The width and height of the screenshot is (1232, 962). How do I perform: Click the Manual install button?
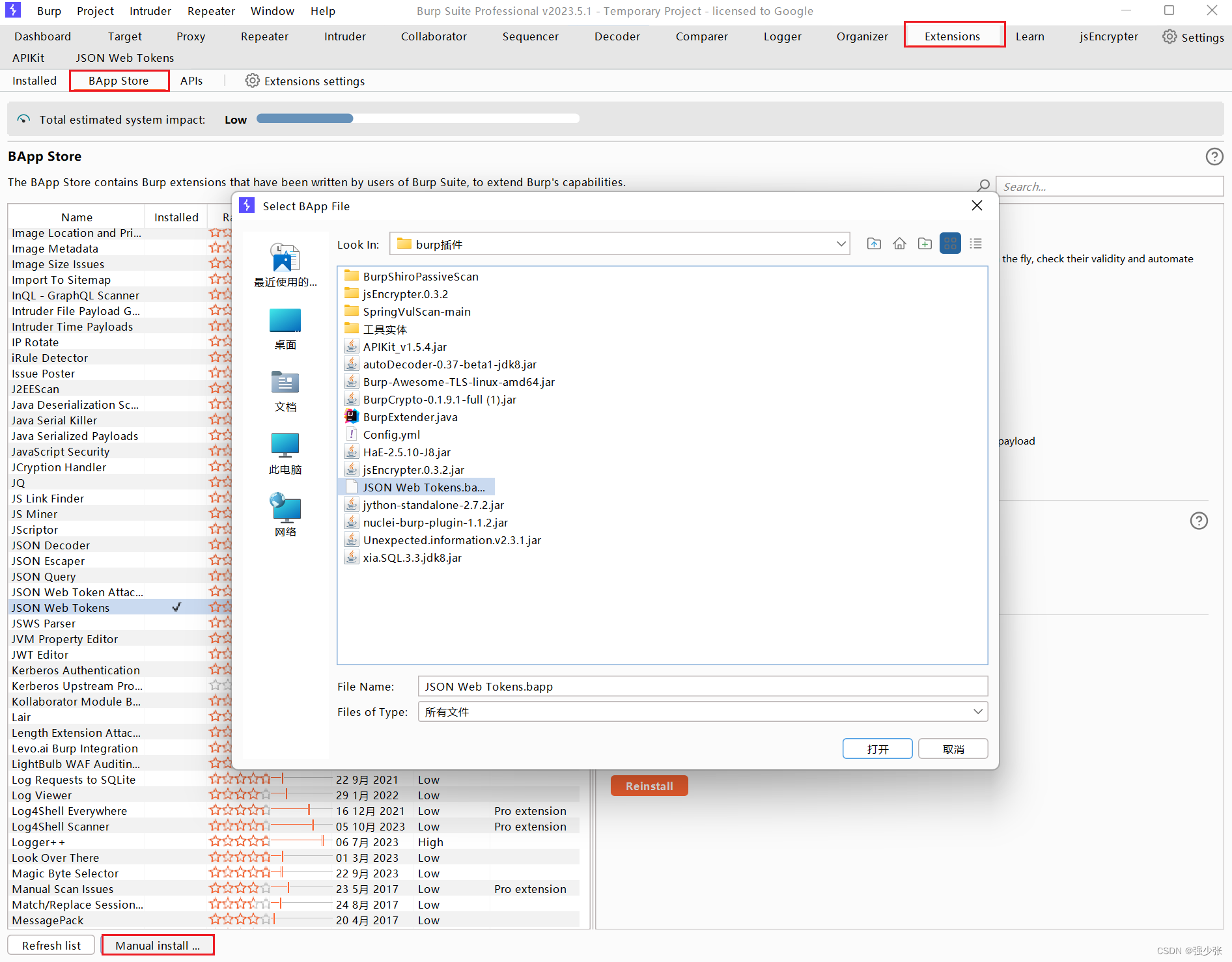pyautogui.click(x=158, y=945)
